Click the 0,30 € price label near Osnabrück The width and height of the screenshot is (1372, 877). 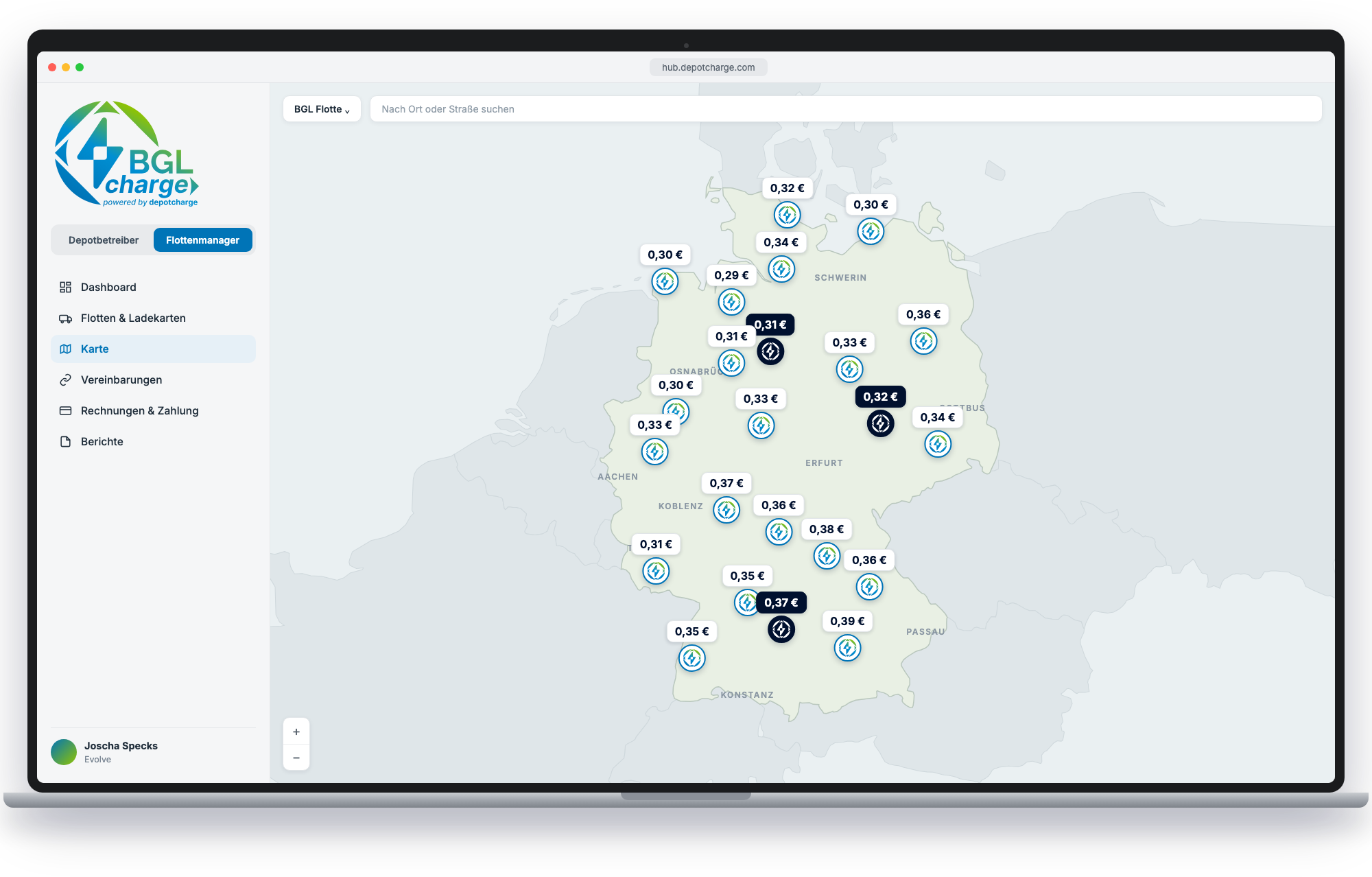click(x=676, y=385)
